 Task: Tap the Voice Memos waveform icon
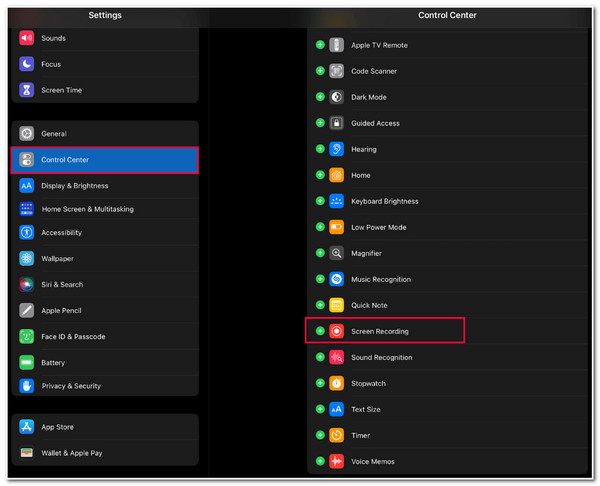coord(336,461)
